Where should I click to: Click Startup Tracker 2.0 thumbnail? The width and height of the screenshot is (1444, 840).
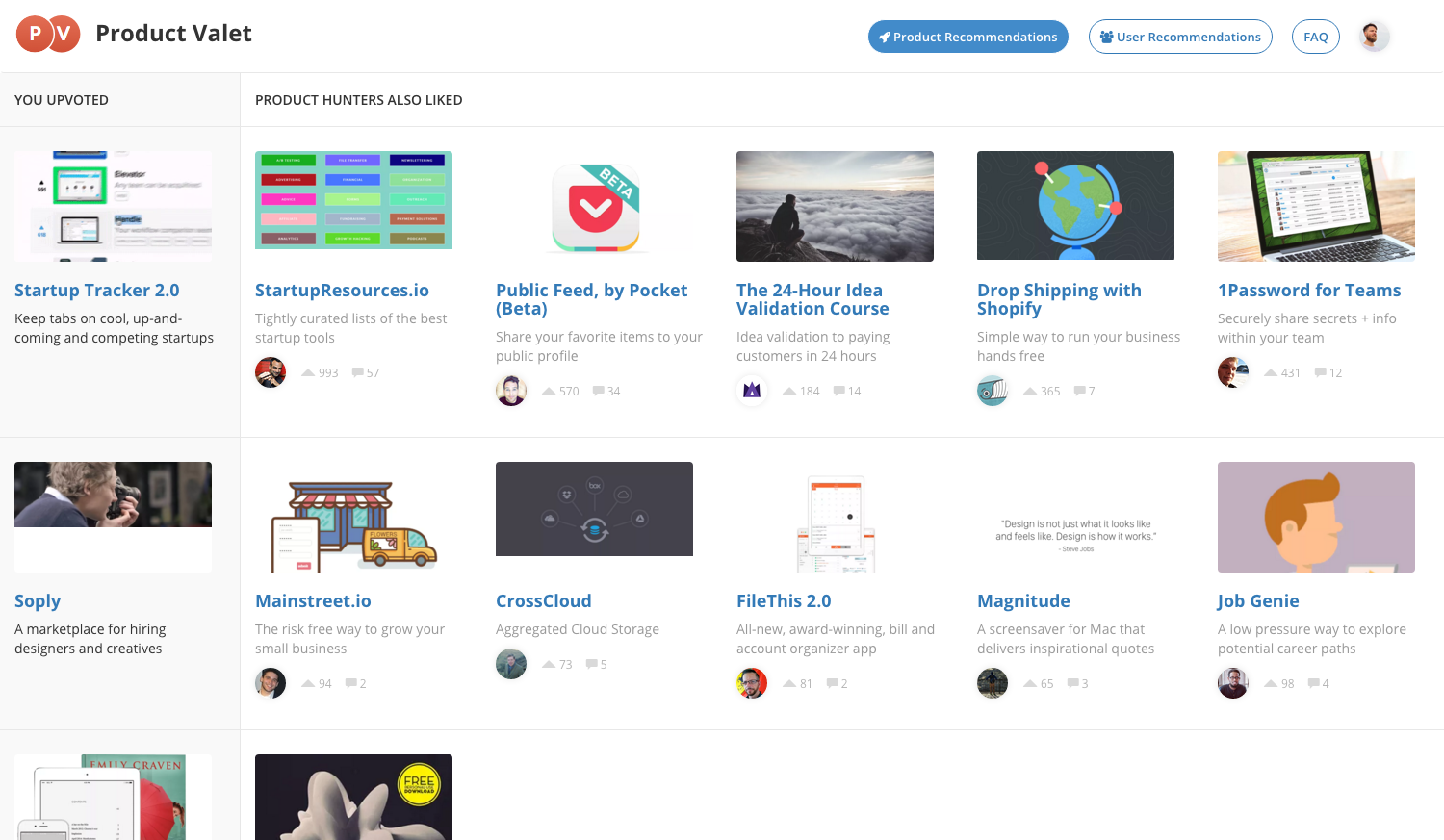(113, 206)
